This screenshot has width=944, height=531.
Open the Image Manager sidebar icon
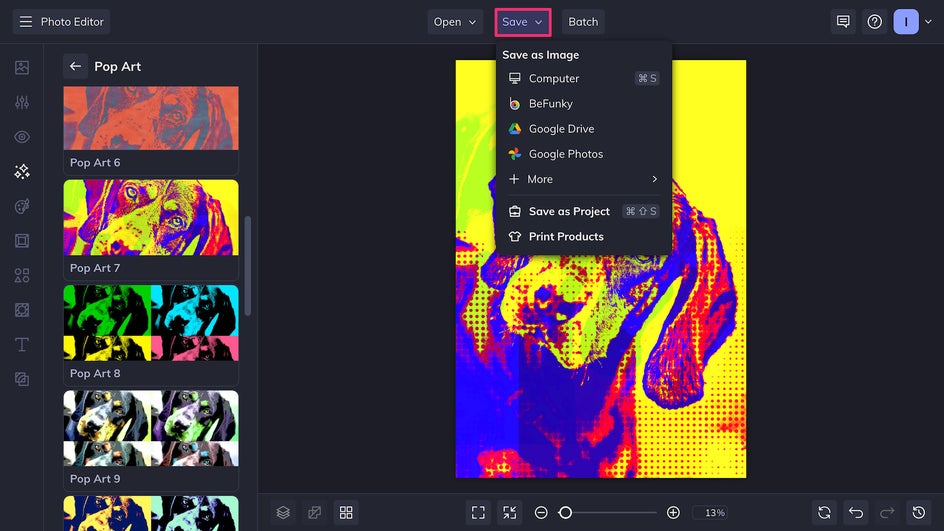[x=22, y=67]
